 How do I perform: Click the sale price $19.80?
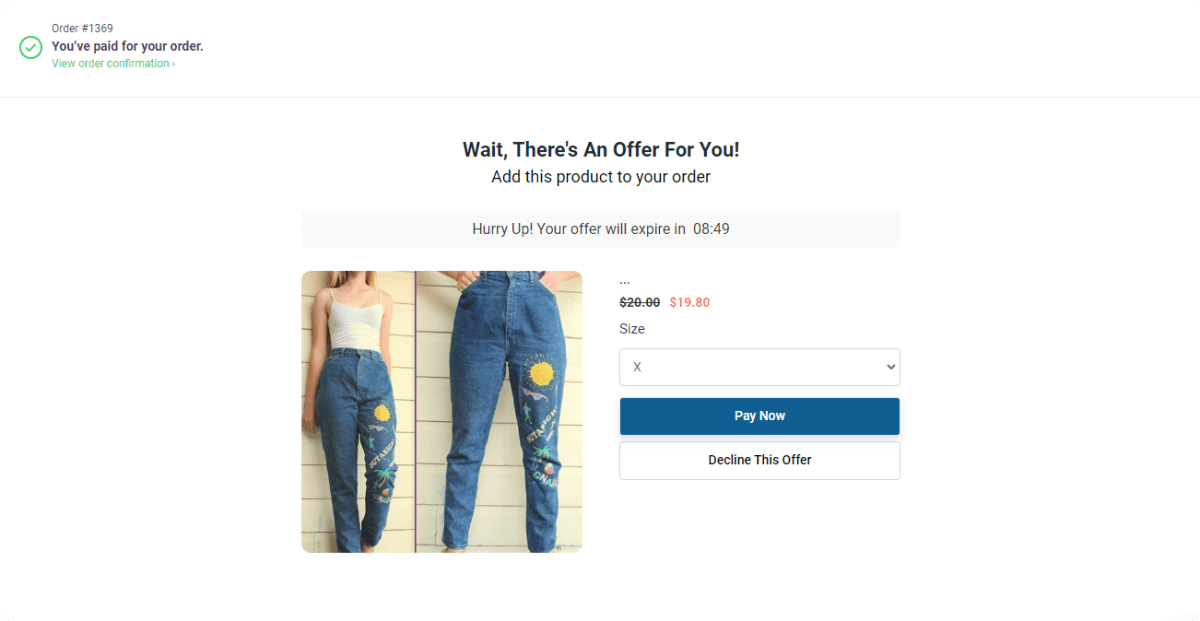[x=690, y=302]
